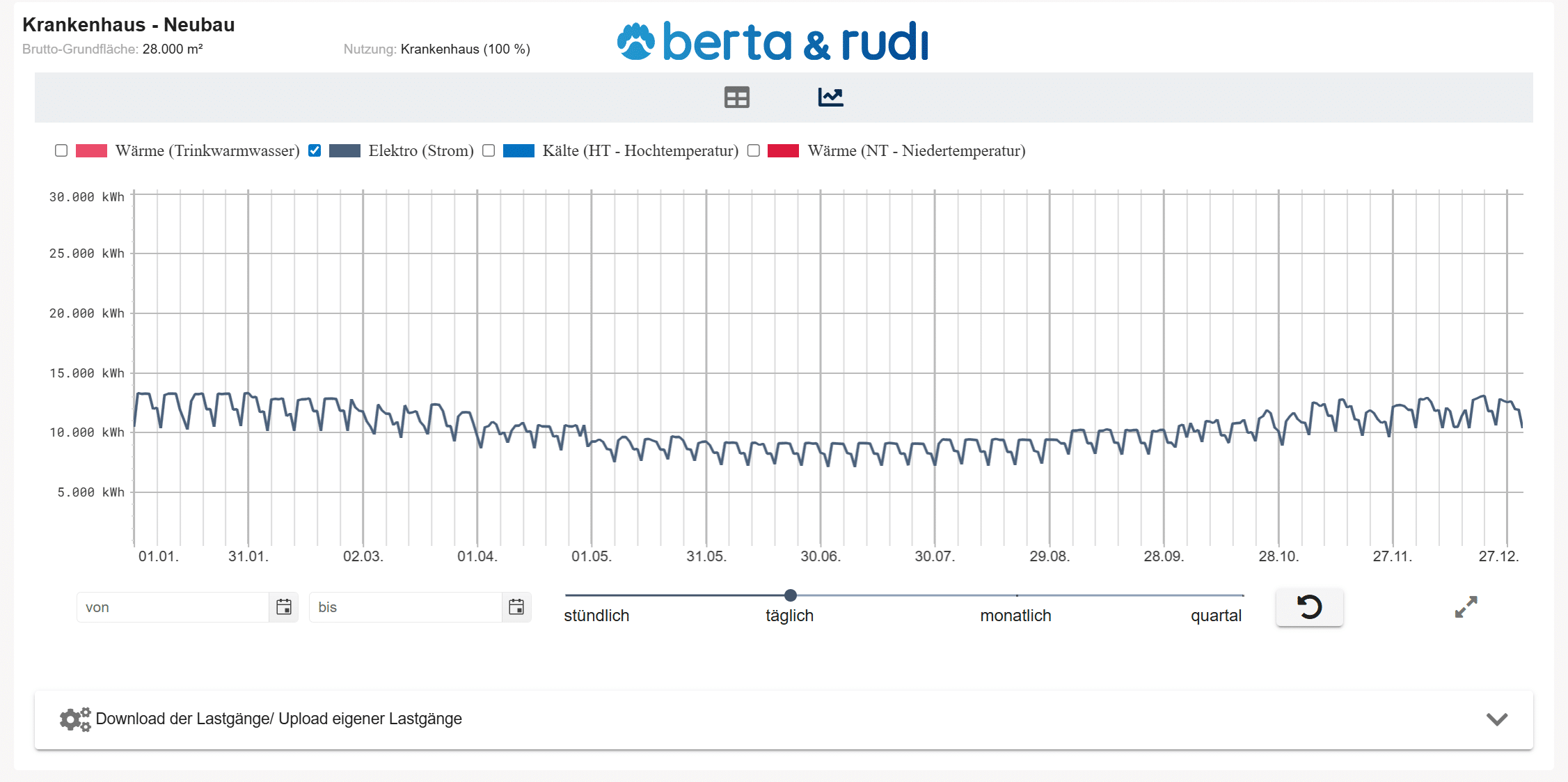Click the resolution slider handle at täglich
This screenshot has height=782, width=1568.
(x=790, y=595)
